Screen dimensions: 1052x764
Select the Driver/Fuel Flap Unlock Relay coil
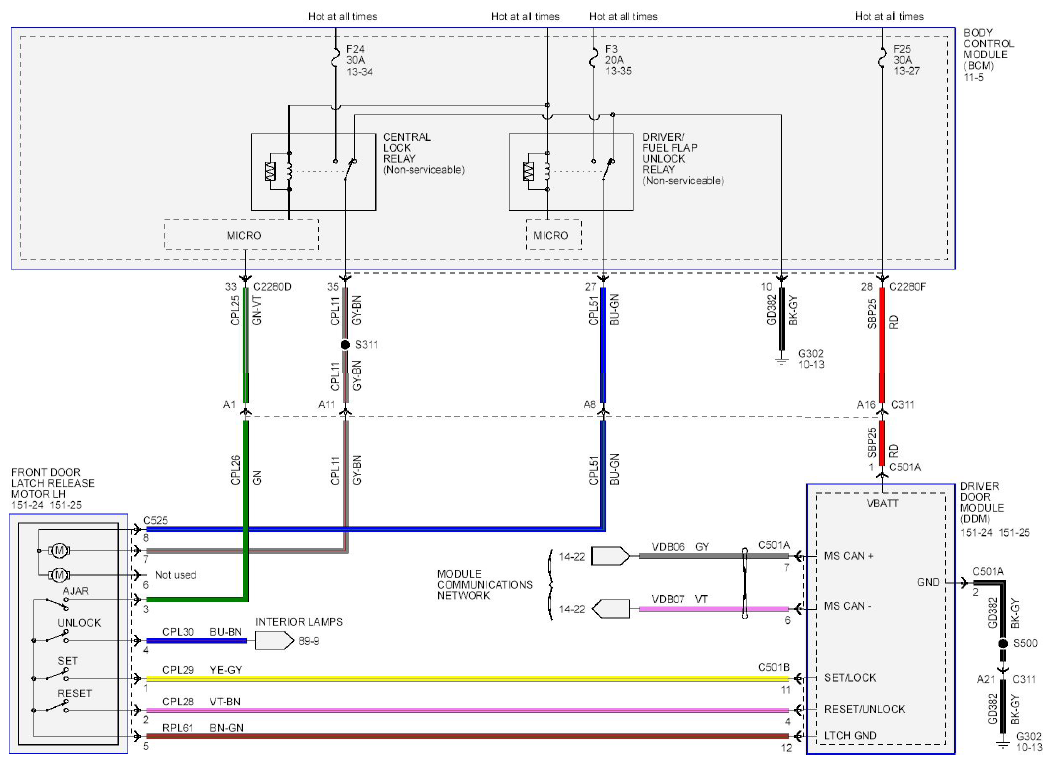tap(547, 171)
